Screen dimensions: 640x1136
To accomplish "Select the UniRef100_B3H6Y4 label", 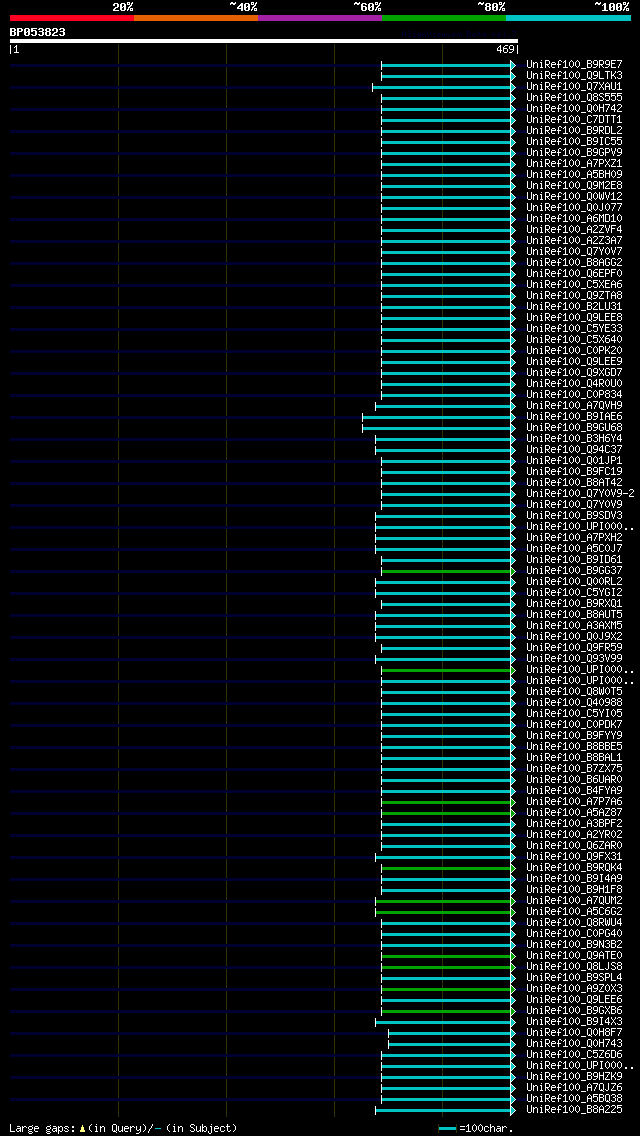I will [574, 438].
